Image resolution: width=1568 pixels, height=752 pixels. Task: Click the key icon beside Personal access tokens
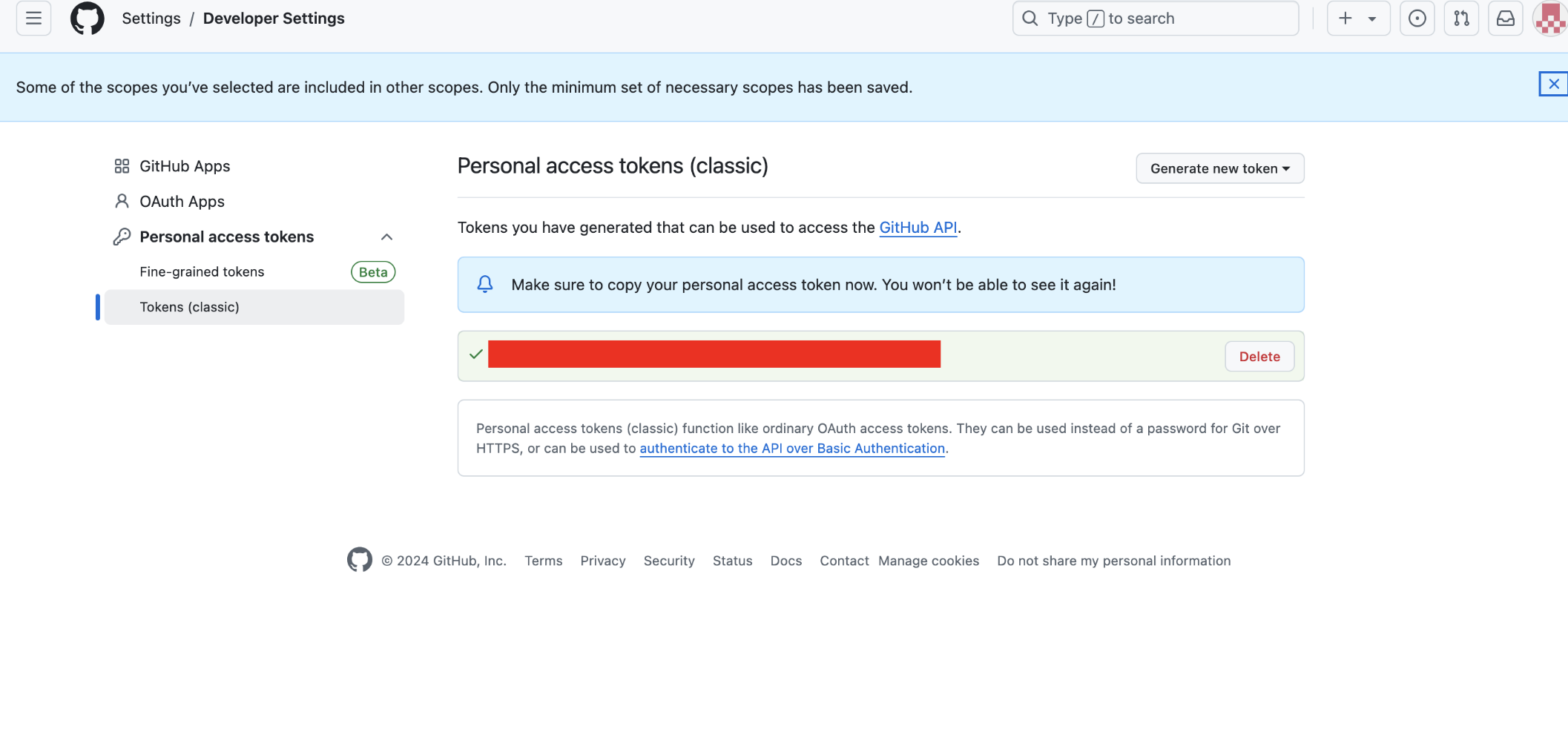[x=122, y=237]
